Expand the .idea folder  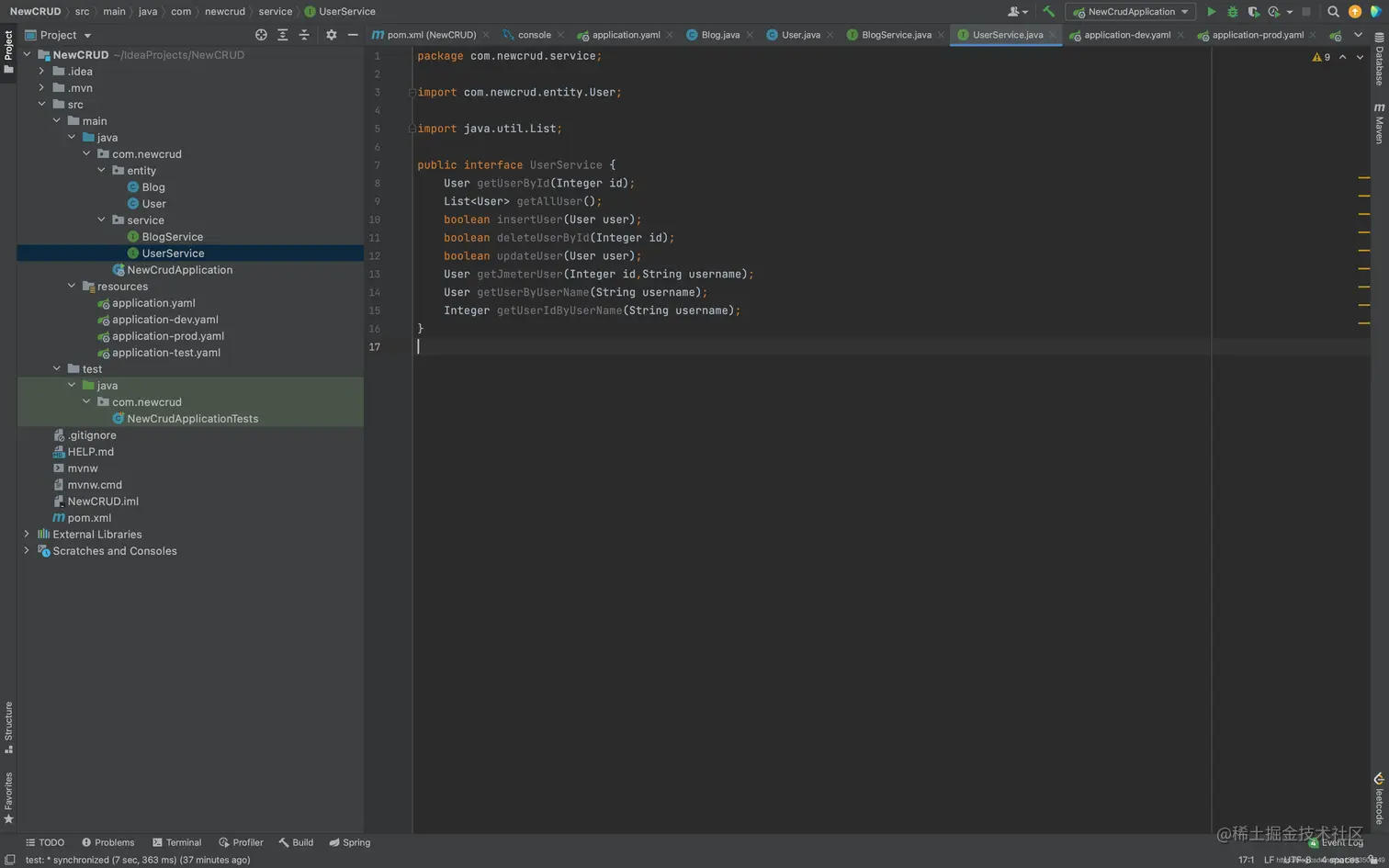click(41, 72)
